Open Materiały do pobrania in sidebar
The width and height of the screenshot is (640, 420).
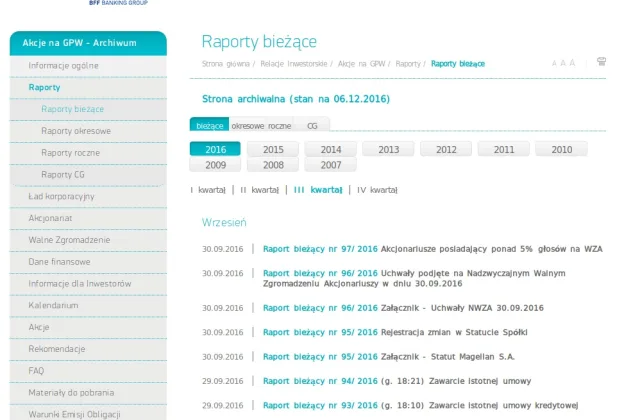(88, 393)
